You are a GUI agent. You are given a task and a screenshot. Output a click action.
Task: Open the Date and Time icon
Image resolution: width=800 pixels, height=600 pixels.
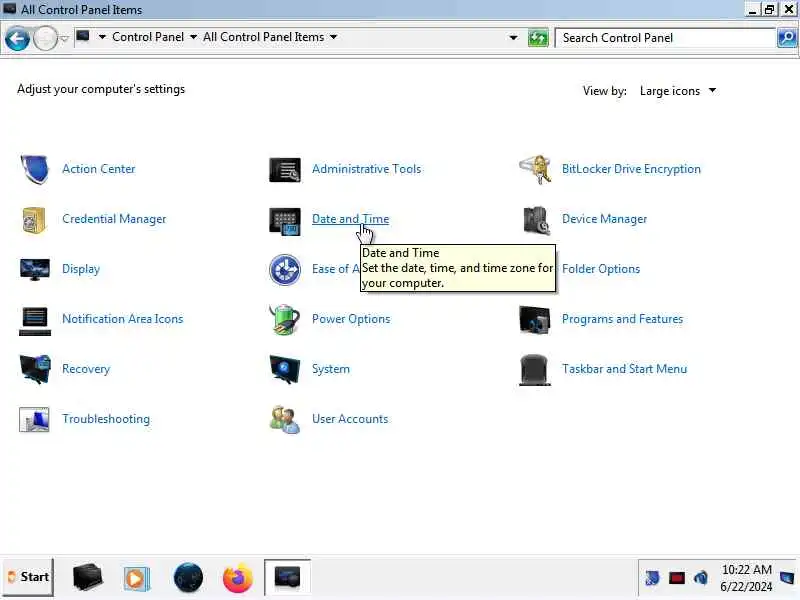pyautogui.click(x=285, y=221)
